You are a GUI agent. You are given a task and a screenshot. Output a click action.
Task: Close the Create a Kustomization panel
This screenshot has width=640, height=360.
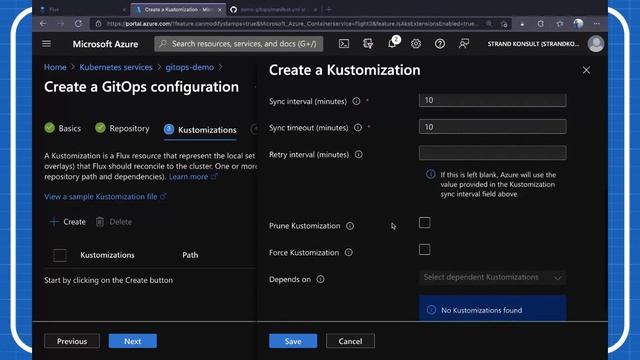pyautogui.click(x=586, y=70)
